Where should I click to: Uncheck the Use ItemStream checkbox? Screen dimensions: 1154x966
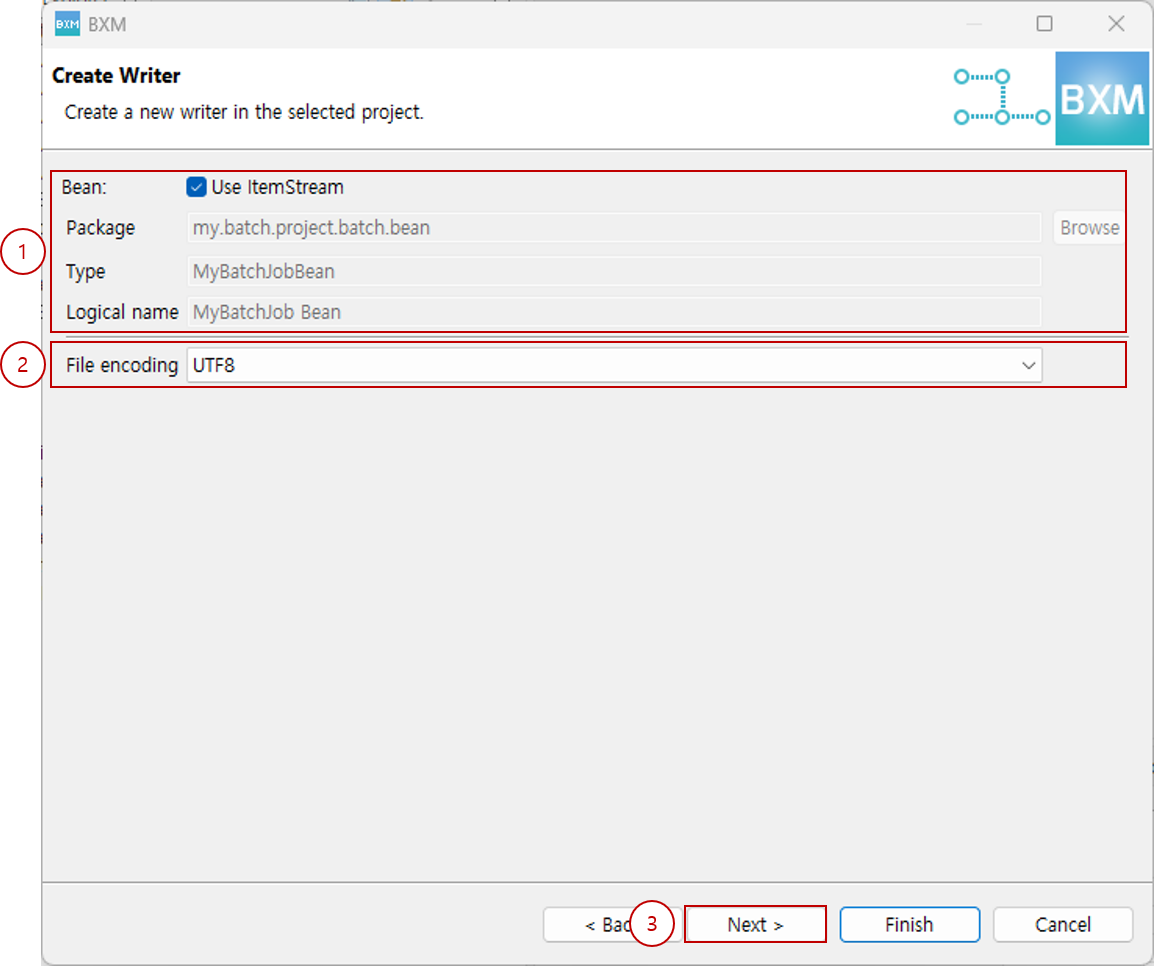point(198,187)
